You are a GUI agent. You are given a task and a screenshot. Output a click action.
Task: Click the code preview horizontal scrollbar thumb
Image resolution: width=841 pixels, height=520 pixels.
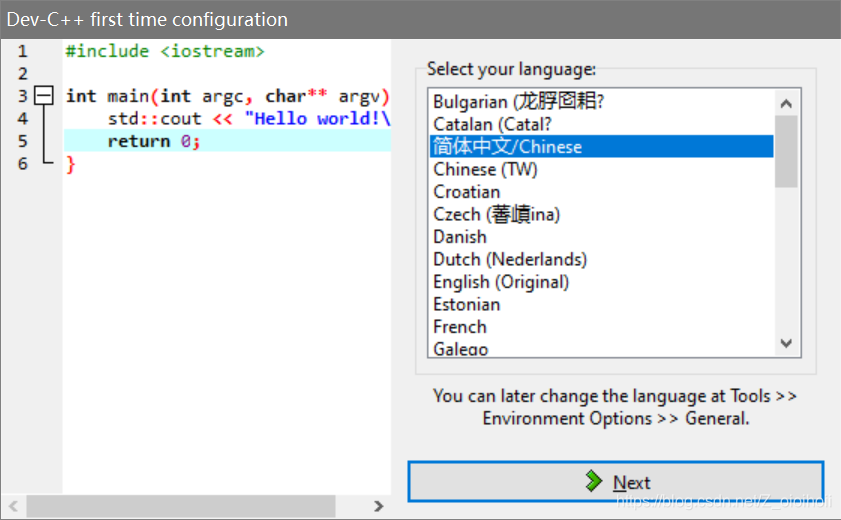tap(181, 506)
